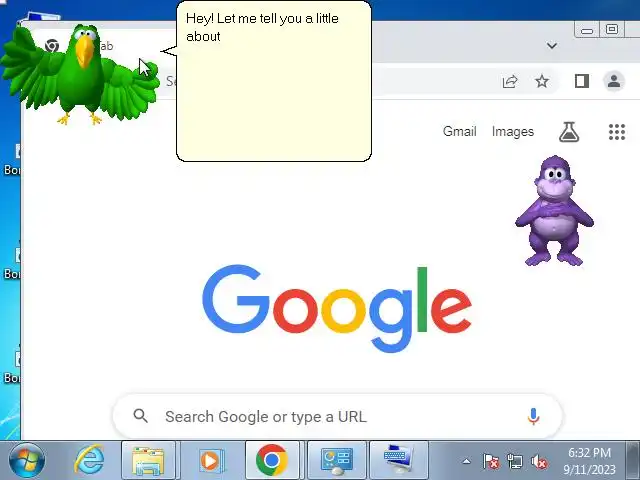Click the purple Bonzi gorilla character
This screenshot has width=640, height=480.
[x=554, y=211]
